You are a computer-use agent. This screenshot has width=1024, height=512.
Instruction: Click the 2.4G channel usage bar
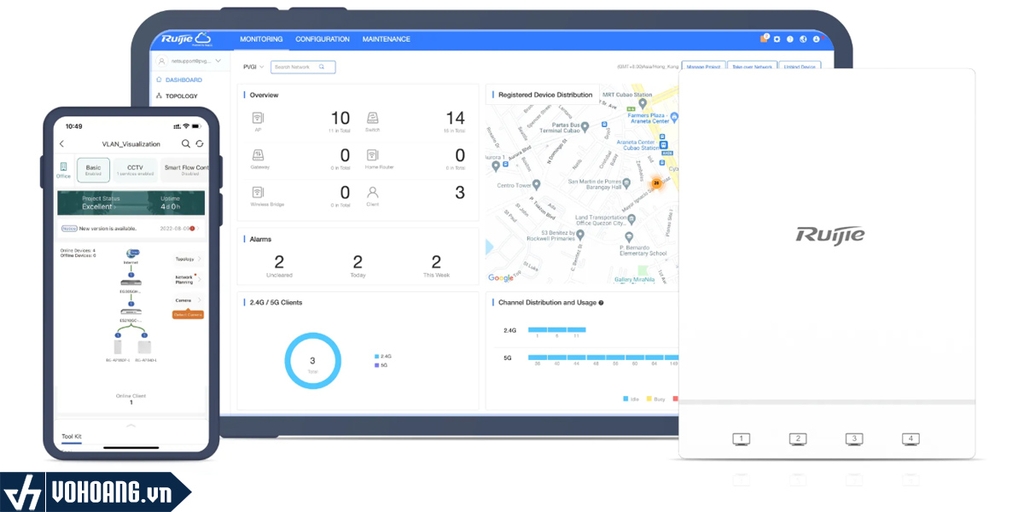click(x=556, y=330)
